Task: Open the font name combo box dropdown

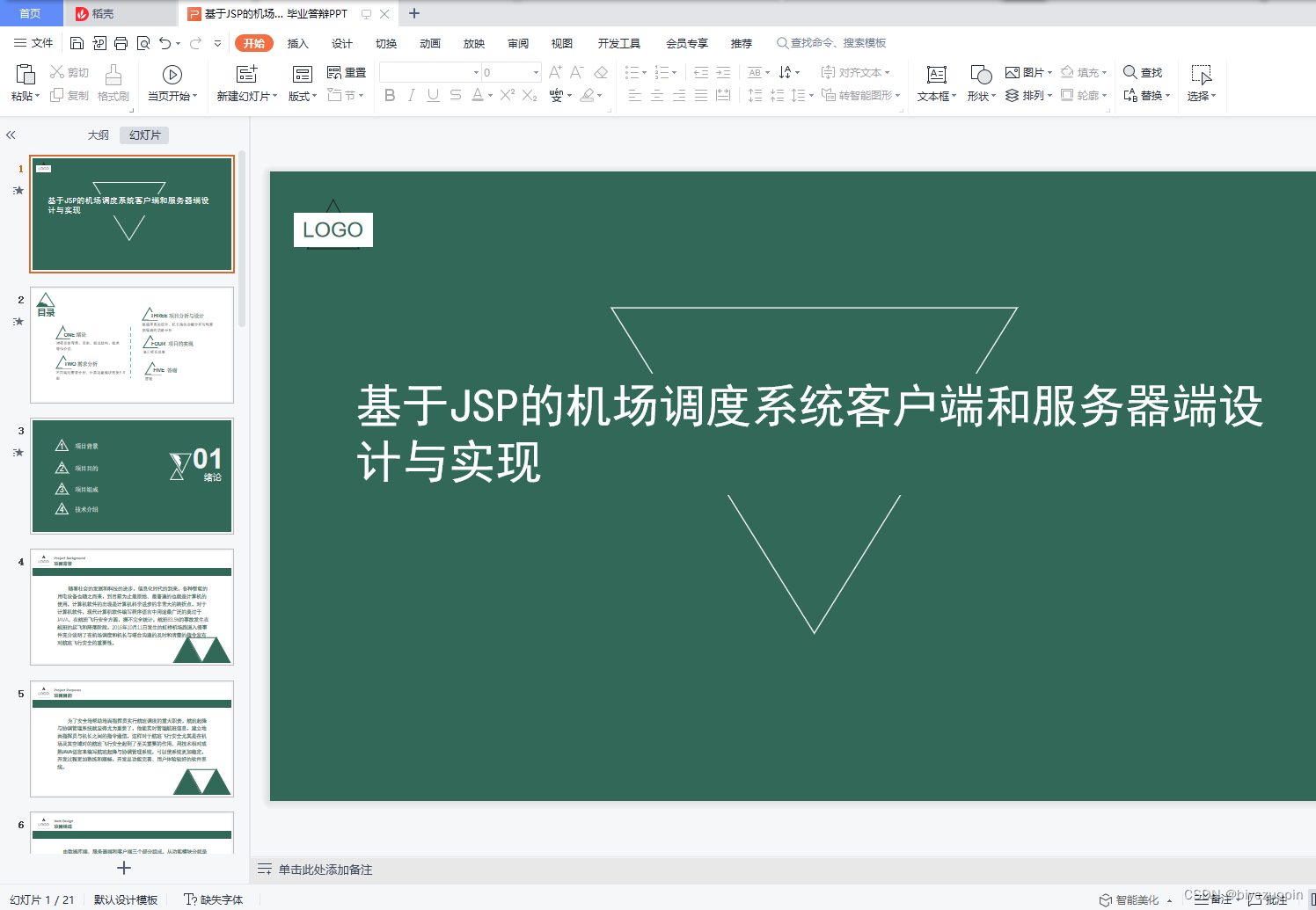Action: [476, 72]
